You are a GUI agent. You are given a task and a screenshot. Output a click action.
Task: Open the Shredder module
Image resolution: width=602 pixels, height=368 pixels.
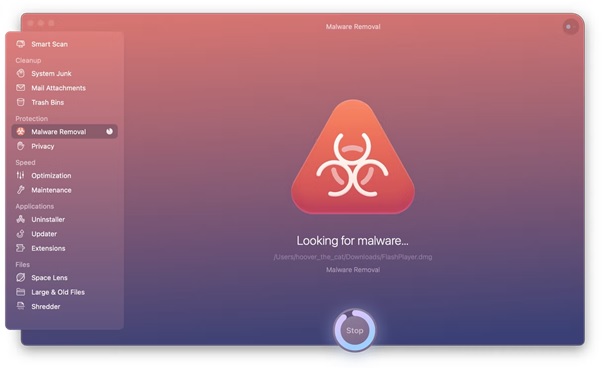pos(64,306)
